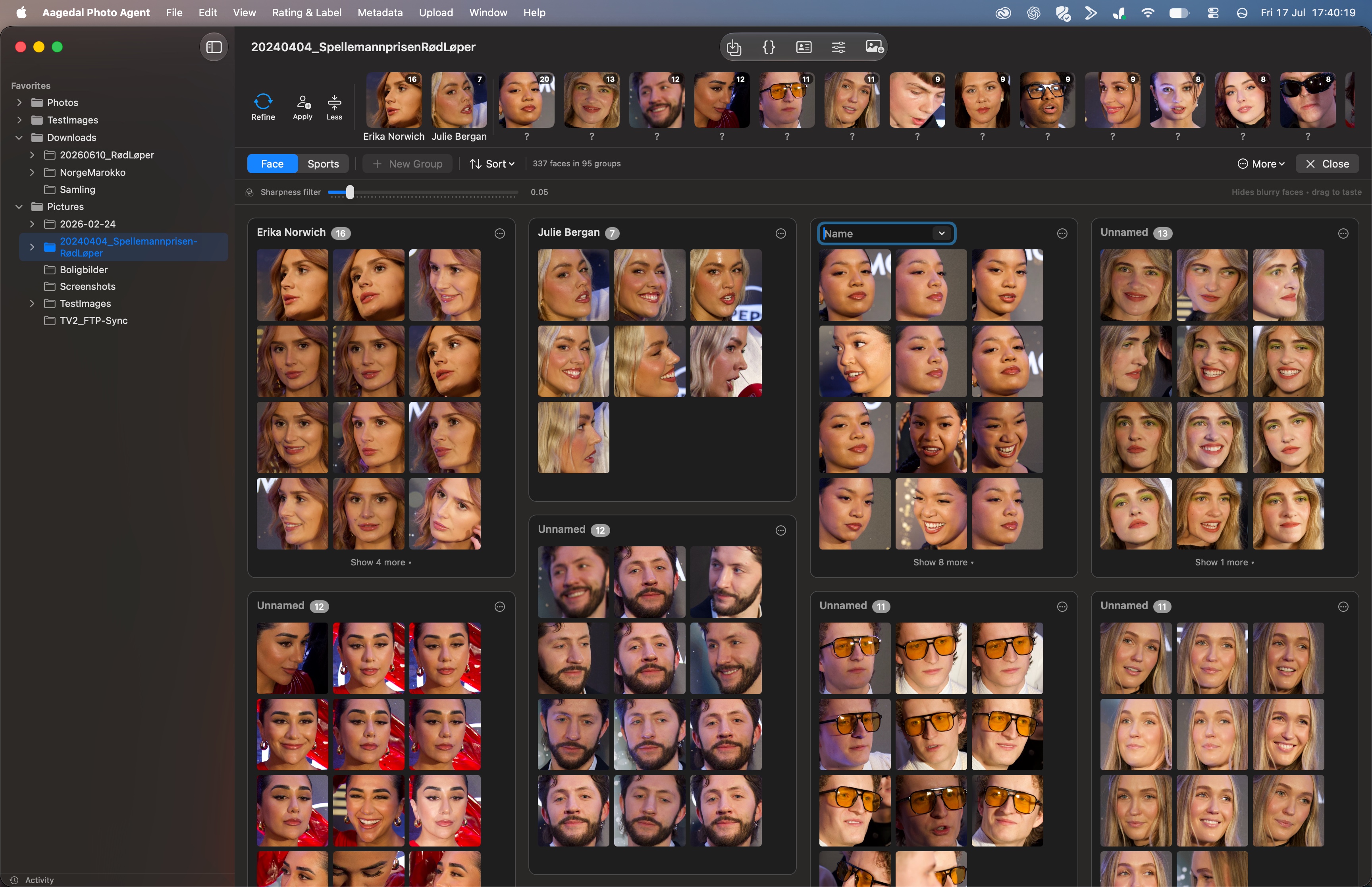Image resolution: width=1372 pixels, height=887 pixels.
Task: Click the Refine faces icon
Action: 262,107
